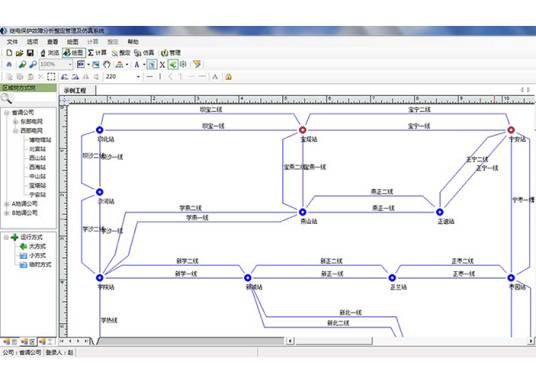
Task: Click the first rotate/flip icon after the selection rectangle
Action: pyautogui.click(x=65, y=77)
